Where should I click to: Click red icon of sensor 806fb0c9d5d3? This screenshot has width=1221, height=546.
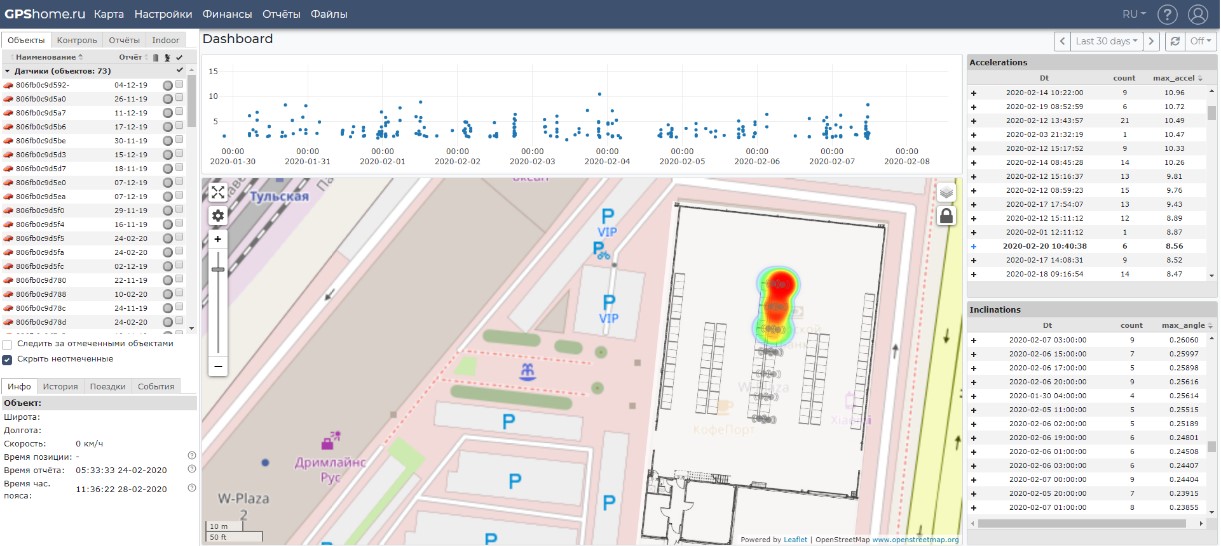(x=8, y=155)
